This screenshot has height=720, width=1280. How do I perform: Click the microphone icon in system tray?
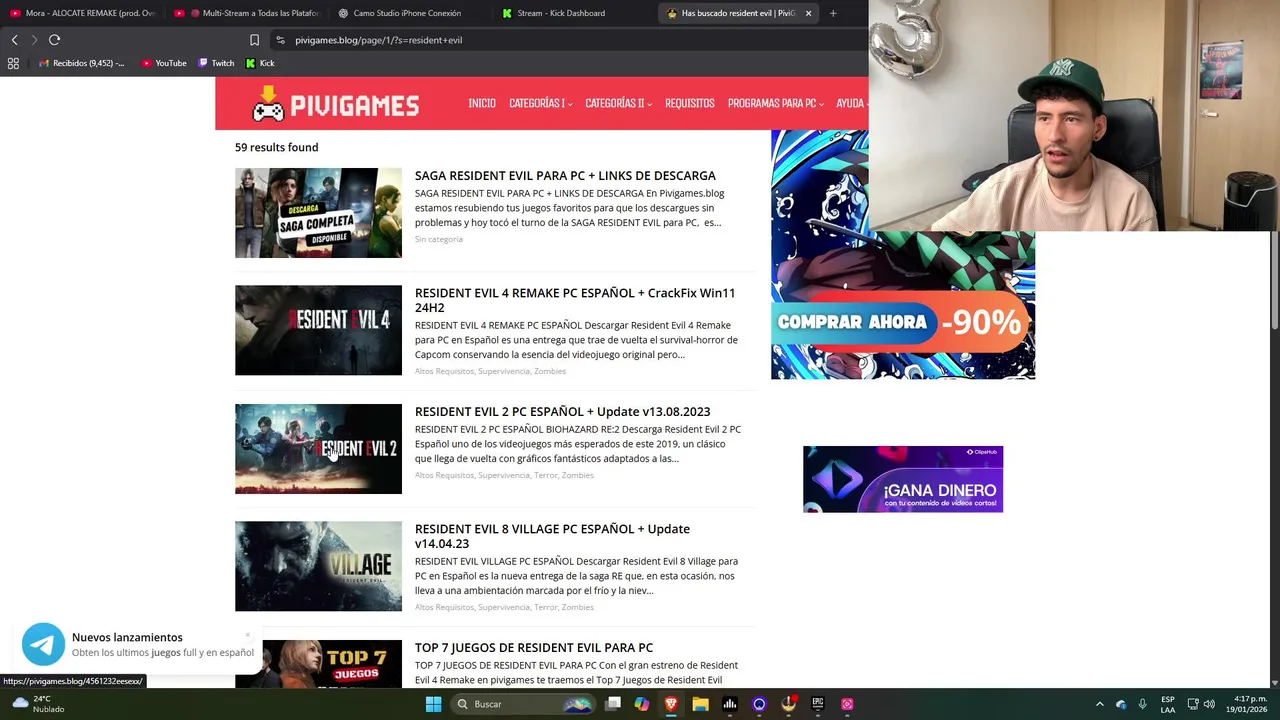point(1142,704)
